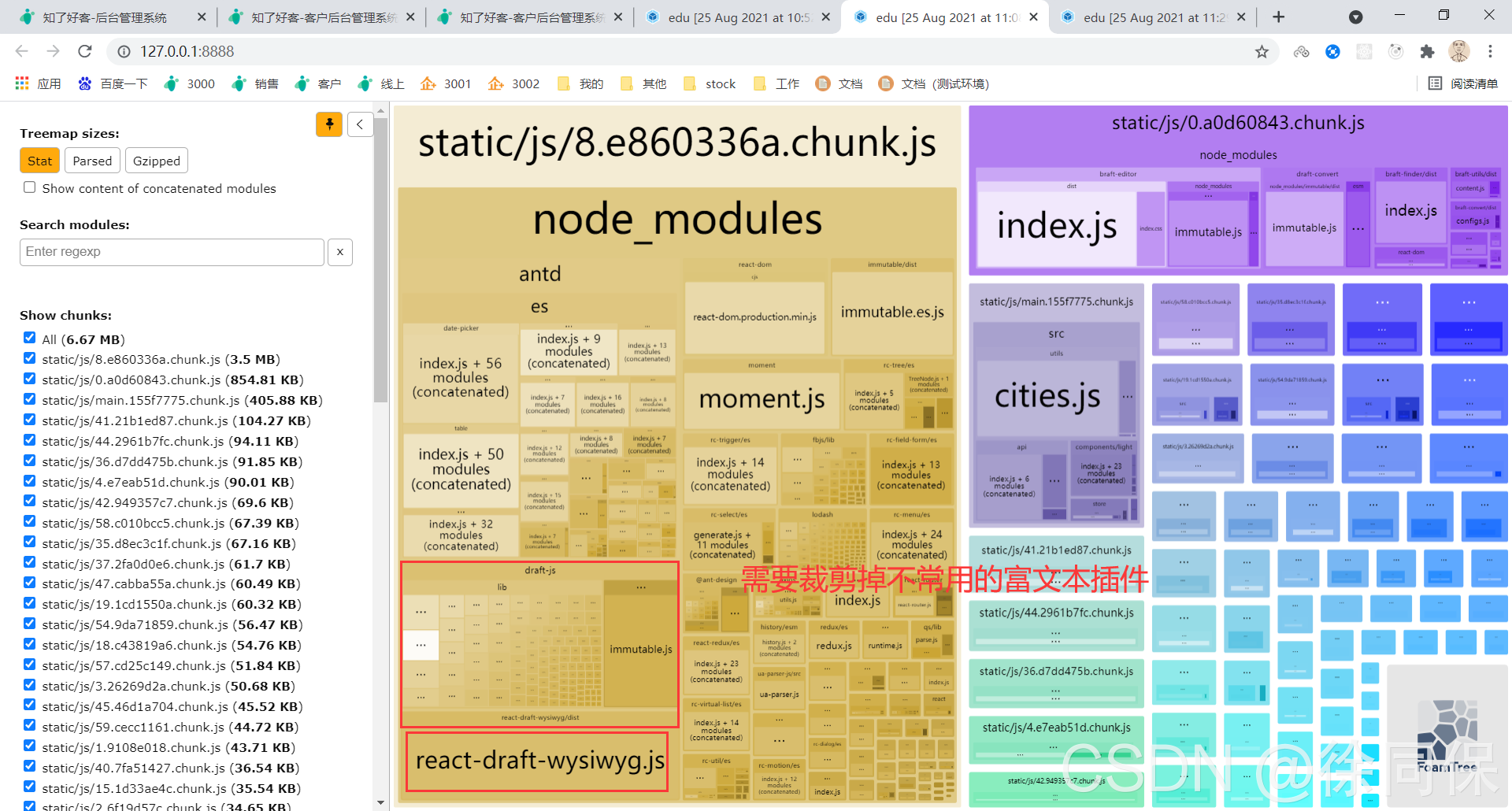Image resolution: width=1512 pixels, height=811 pixels.
Task: Collapse the sidebar with the arrow button
Action: click(360, 124)
